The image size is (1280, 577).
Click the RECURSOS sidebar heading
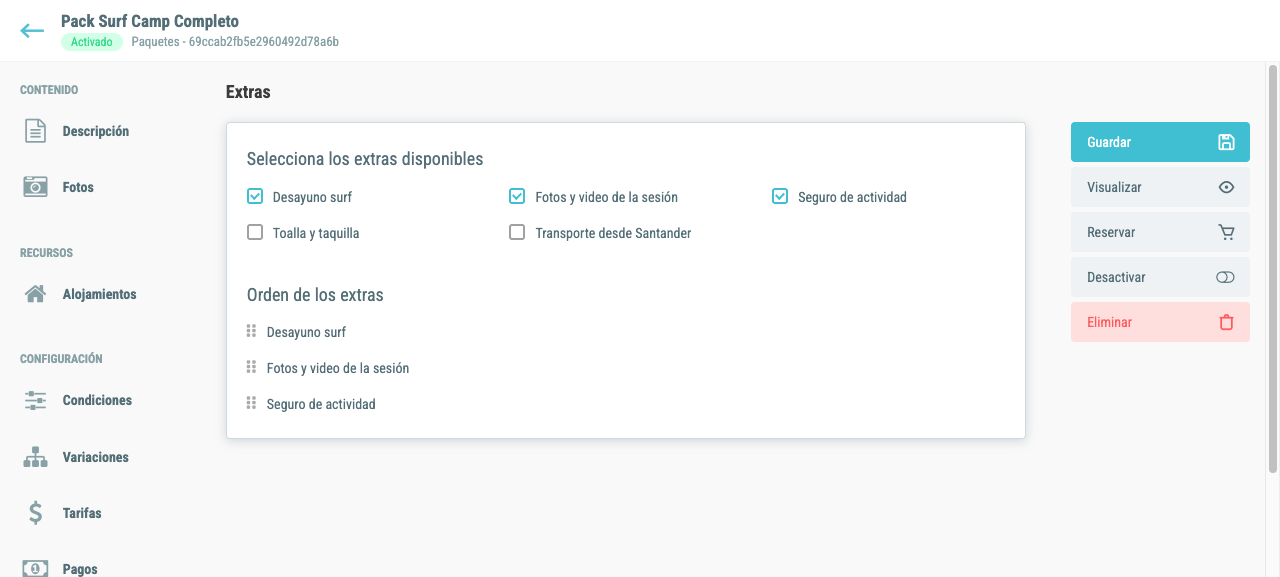46,253
